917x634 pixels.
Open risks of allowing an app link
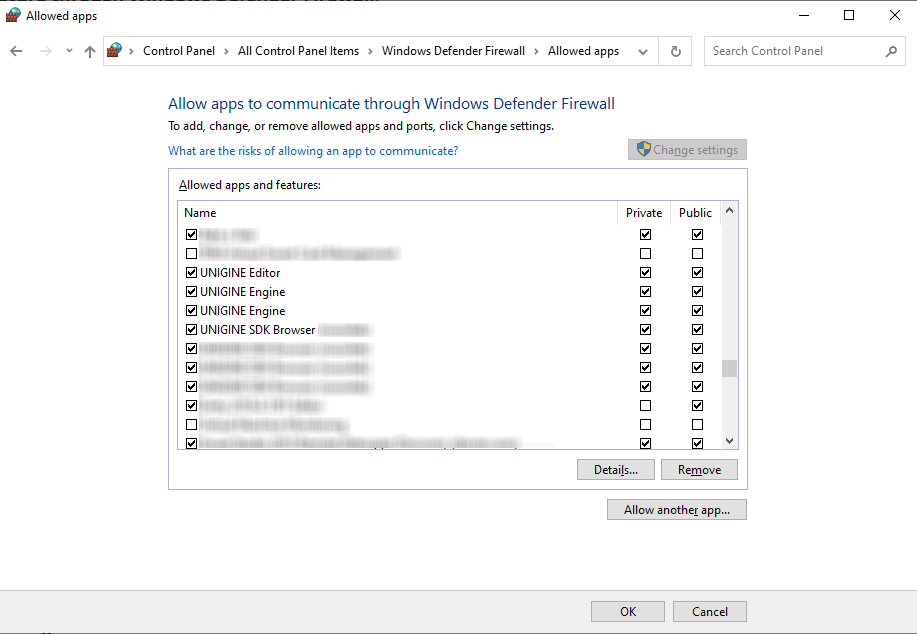pos(313,151)
